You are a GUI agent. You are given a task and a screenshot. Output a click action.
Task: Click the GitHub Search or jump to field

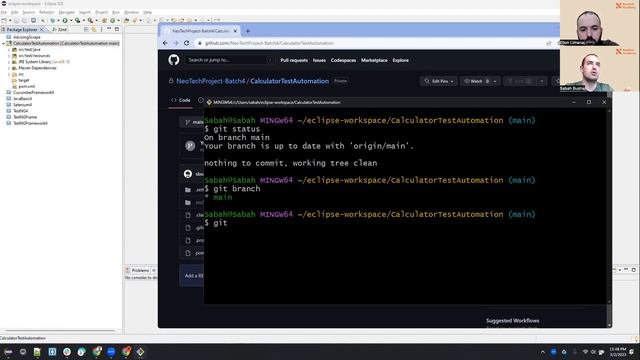tap(229, 60)
